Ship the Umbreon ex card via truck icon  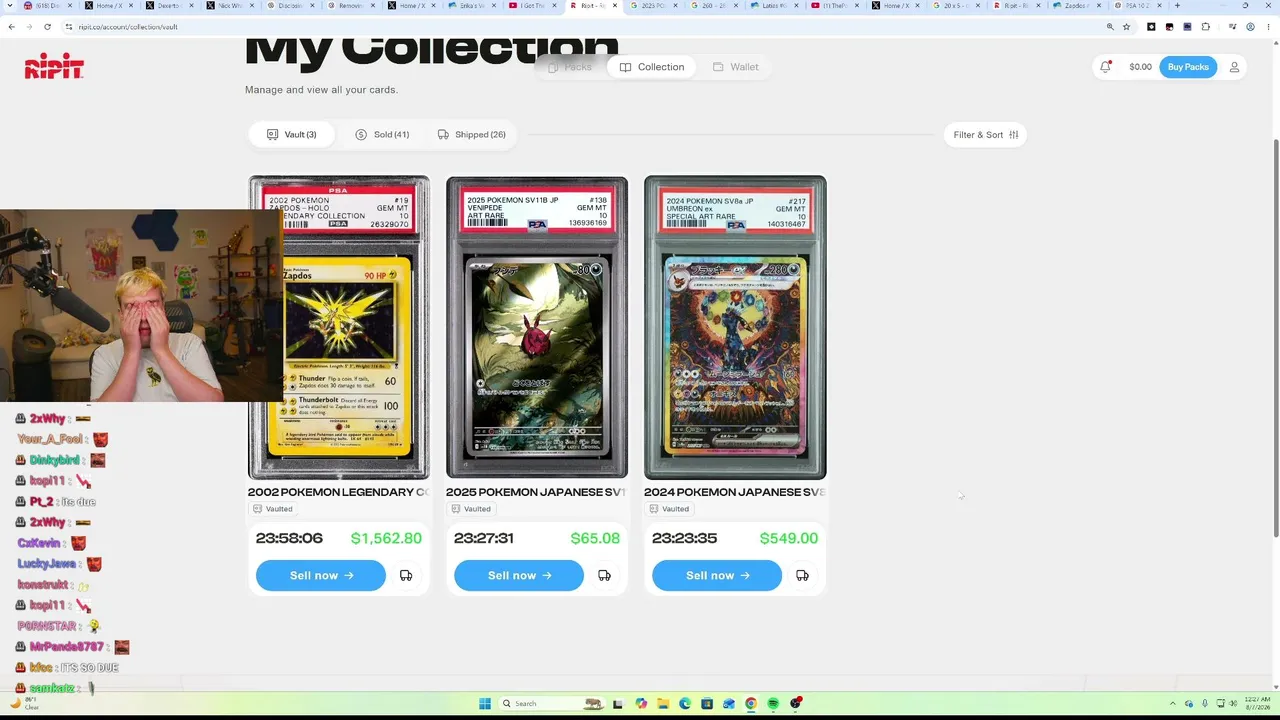pos(802,575)
